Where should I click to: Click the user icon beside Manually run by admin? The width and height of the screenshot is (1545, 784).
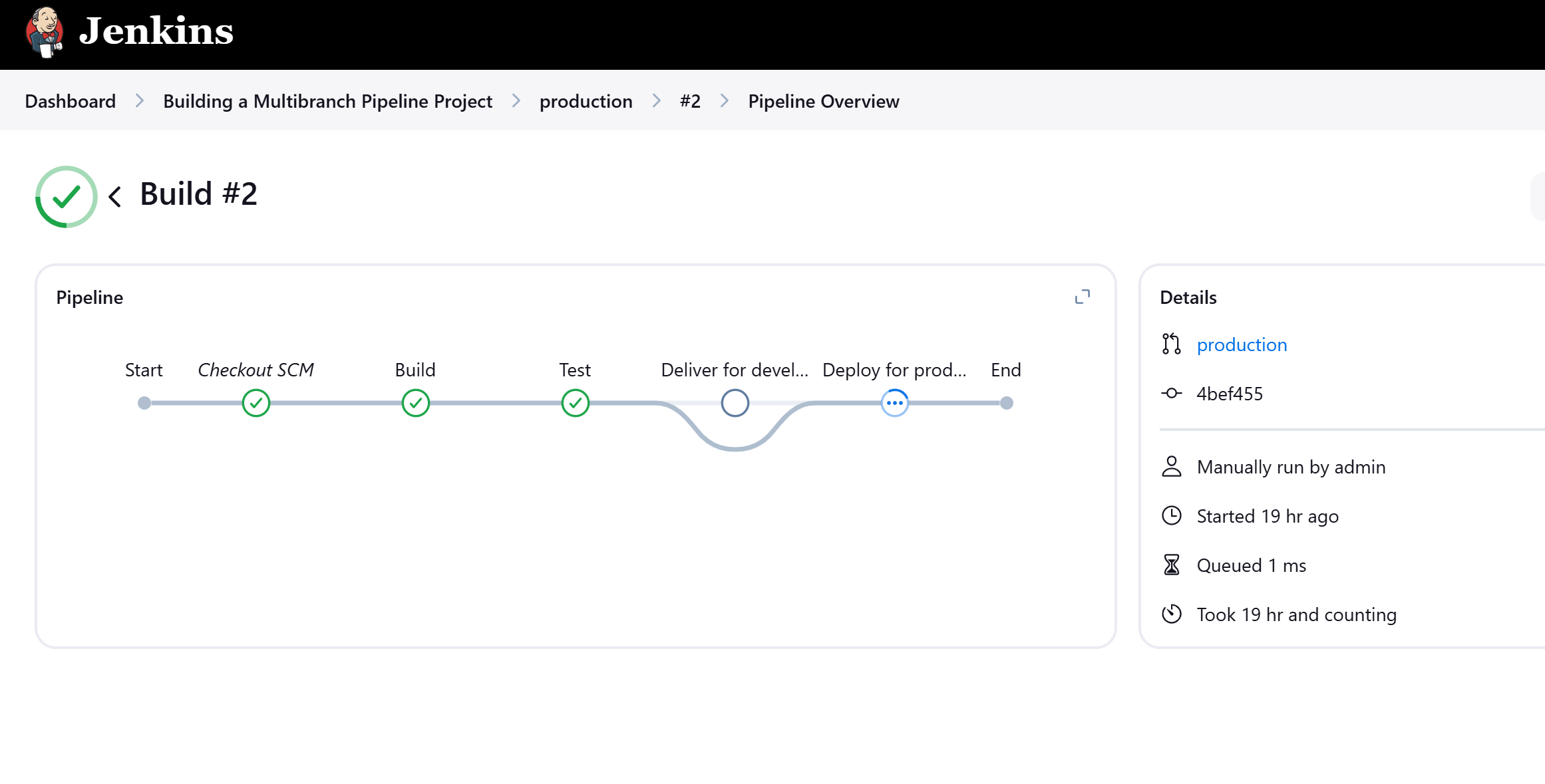click(1172, 466)
